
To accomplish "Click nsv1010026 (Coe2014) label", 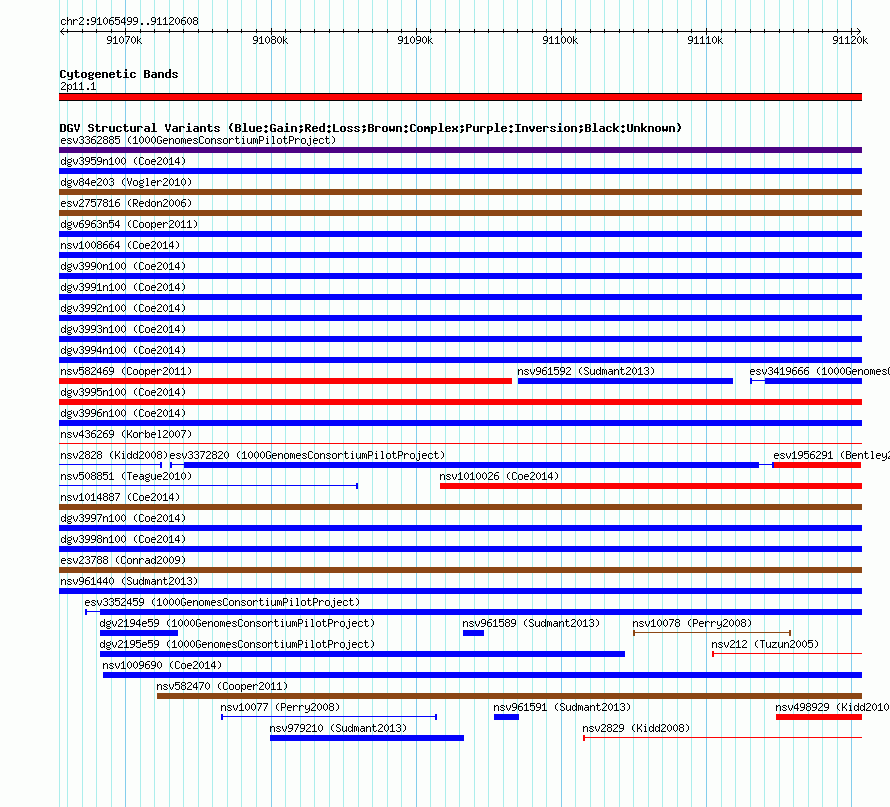I will 499,476.
